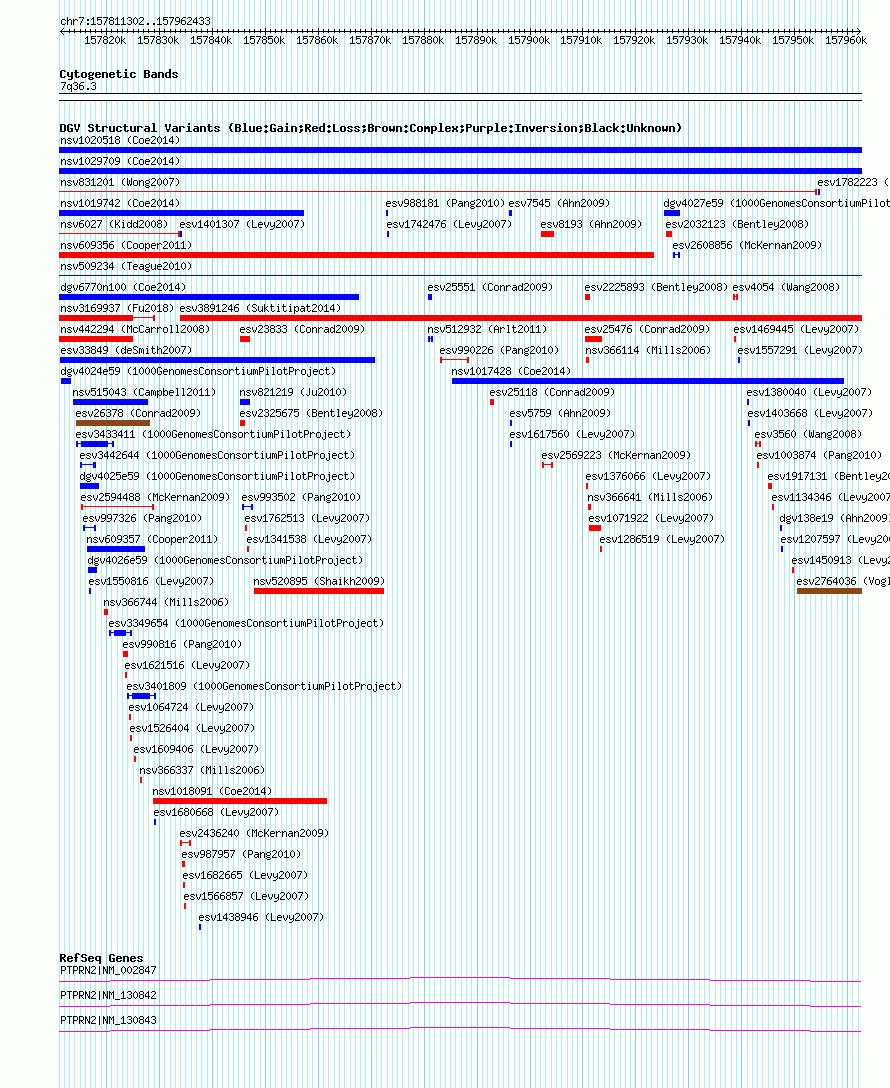Open esv2594488 (McKernan2009) variant
The height and width of the screenshot is (1088, 890).
[x=155, y=497]
